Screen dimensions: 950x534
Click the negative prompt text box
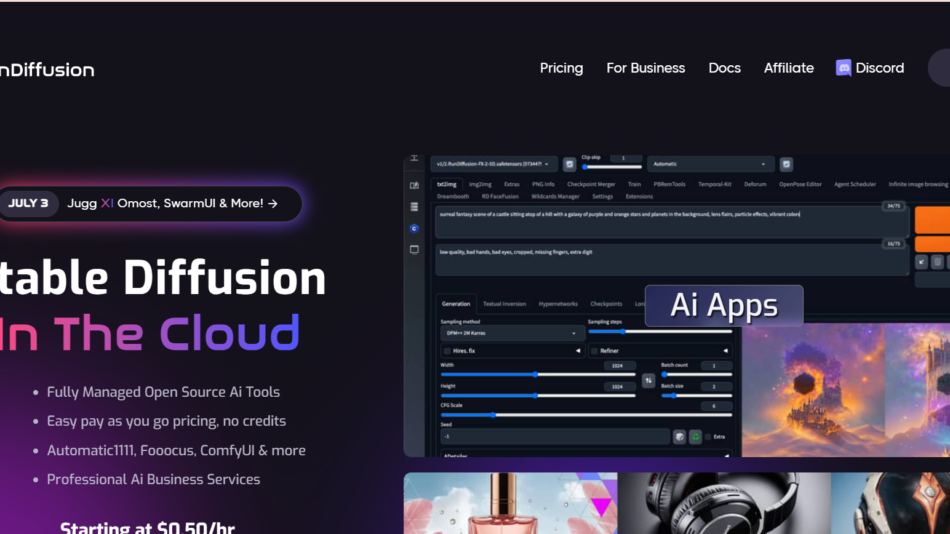tap(671, 259)
